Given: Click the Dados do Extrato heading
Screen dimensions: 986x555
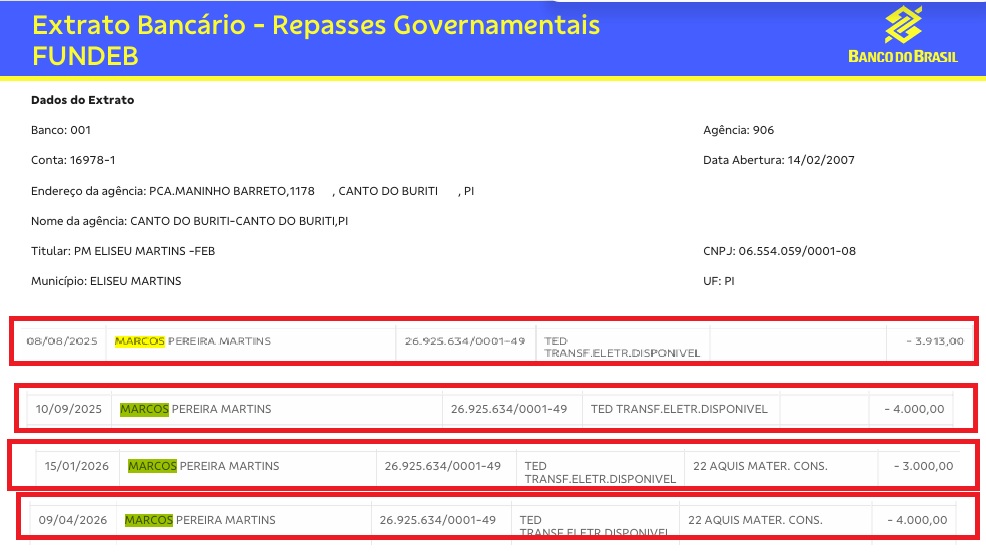Looking at the screenshot, I should click(x=82, y=100).
